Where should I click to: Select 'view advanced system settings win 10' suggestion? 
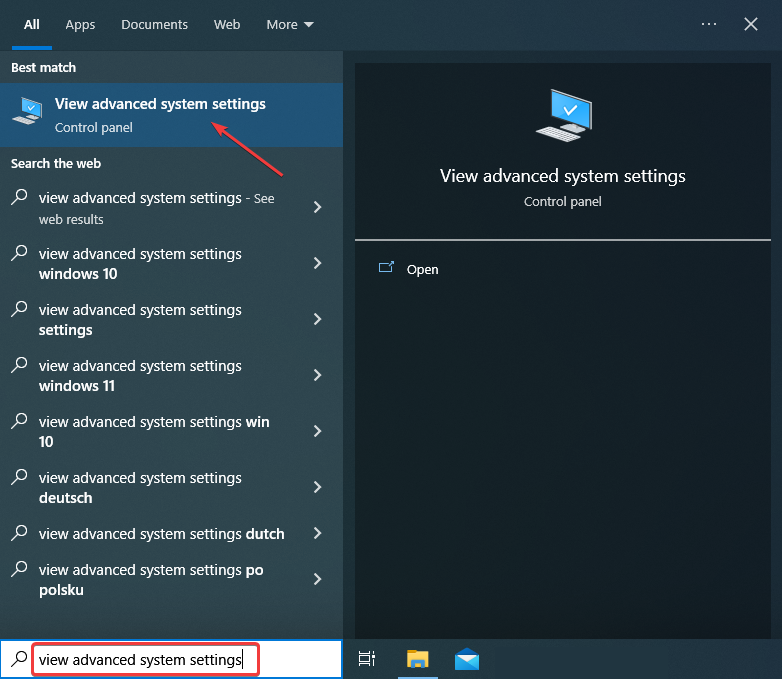pyautogui.click(x=171, y=431)
